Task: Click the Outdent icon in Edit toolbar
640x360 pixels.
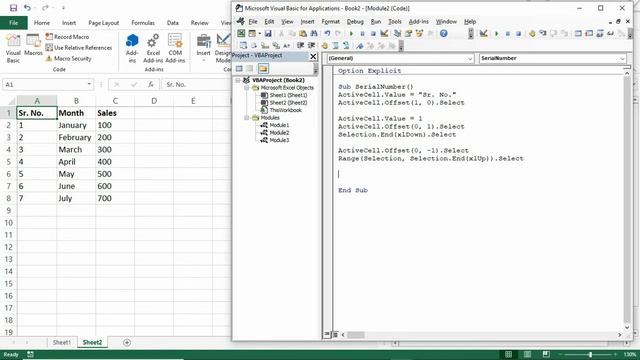Action: (311, 45)
